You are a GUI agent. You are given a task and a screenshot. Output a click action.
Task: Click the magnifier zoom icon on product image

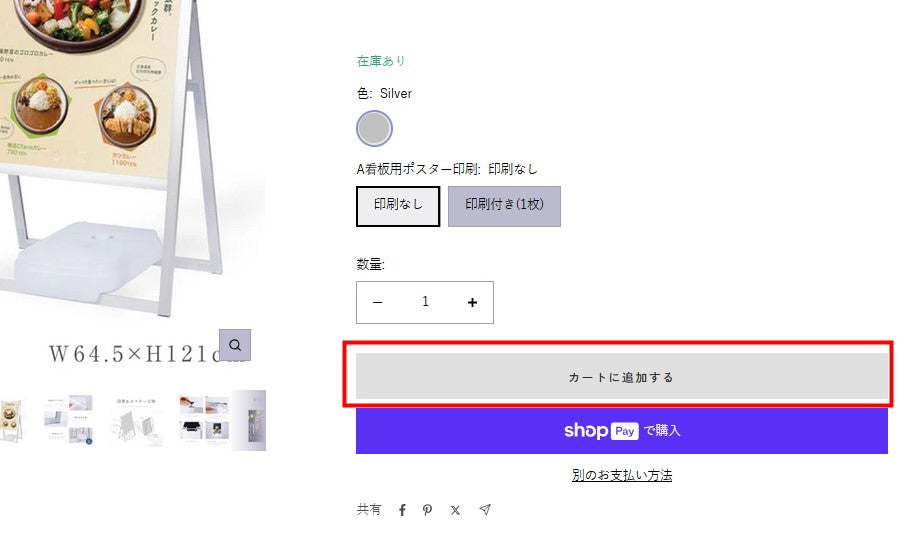tap(235, 345)
